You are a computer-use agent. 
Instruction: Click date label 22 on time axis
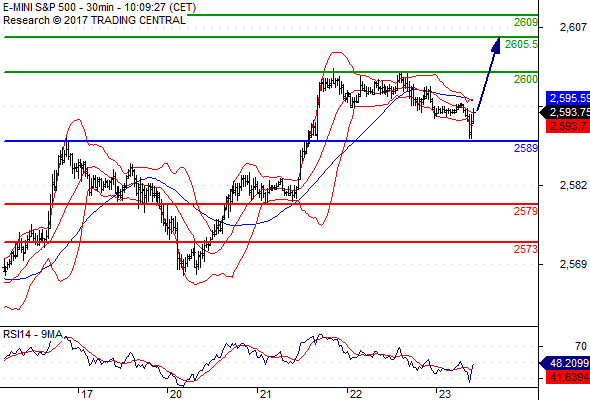click(x=356, y=394)
